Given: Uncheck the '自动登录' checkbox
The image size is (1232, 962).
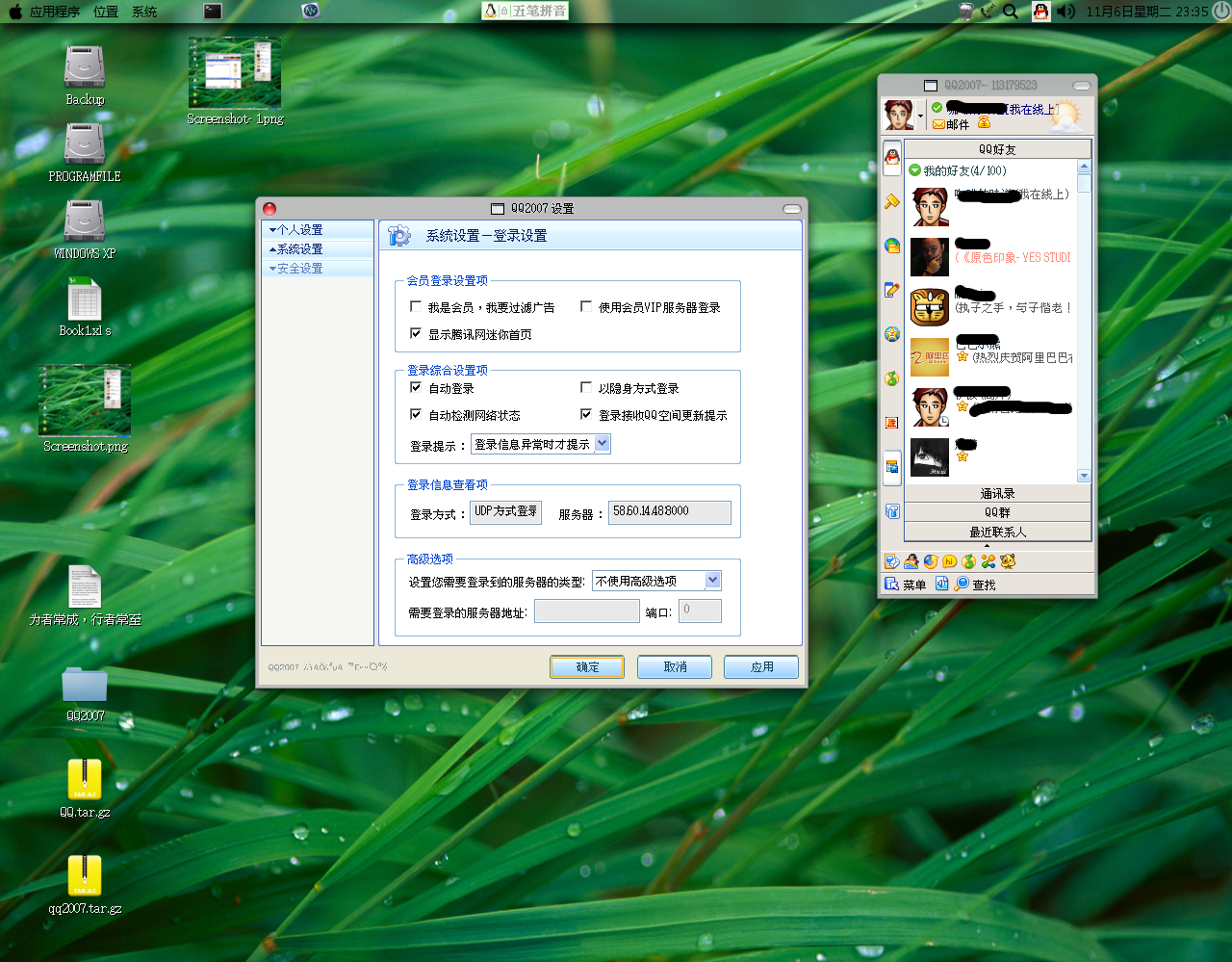Looking at the screenshot, I should (x=416, y=387).
